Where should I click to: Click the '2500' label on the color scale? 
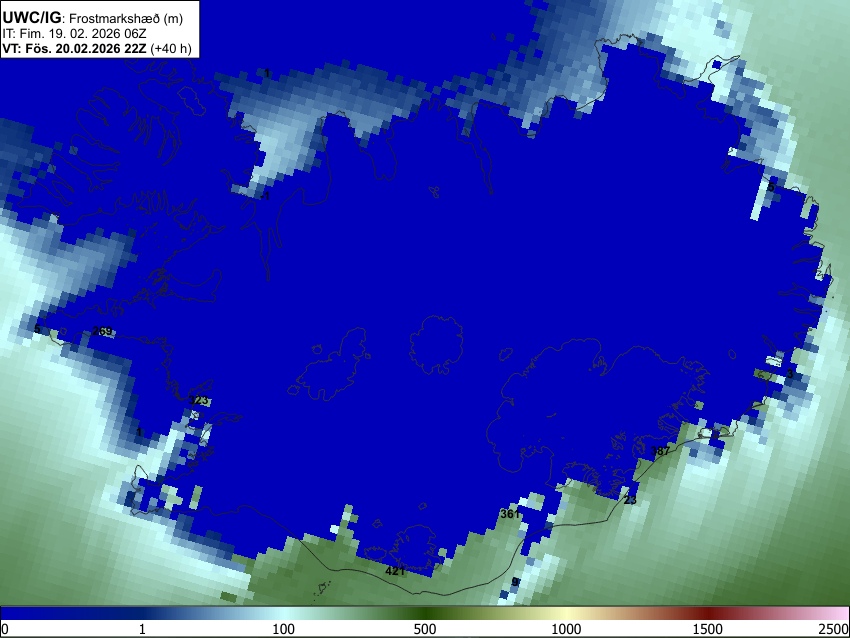pyautogui.click(x=834, y=629)
